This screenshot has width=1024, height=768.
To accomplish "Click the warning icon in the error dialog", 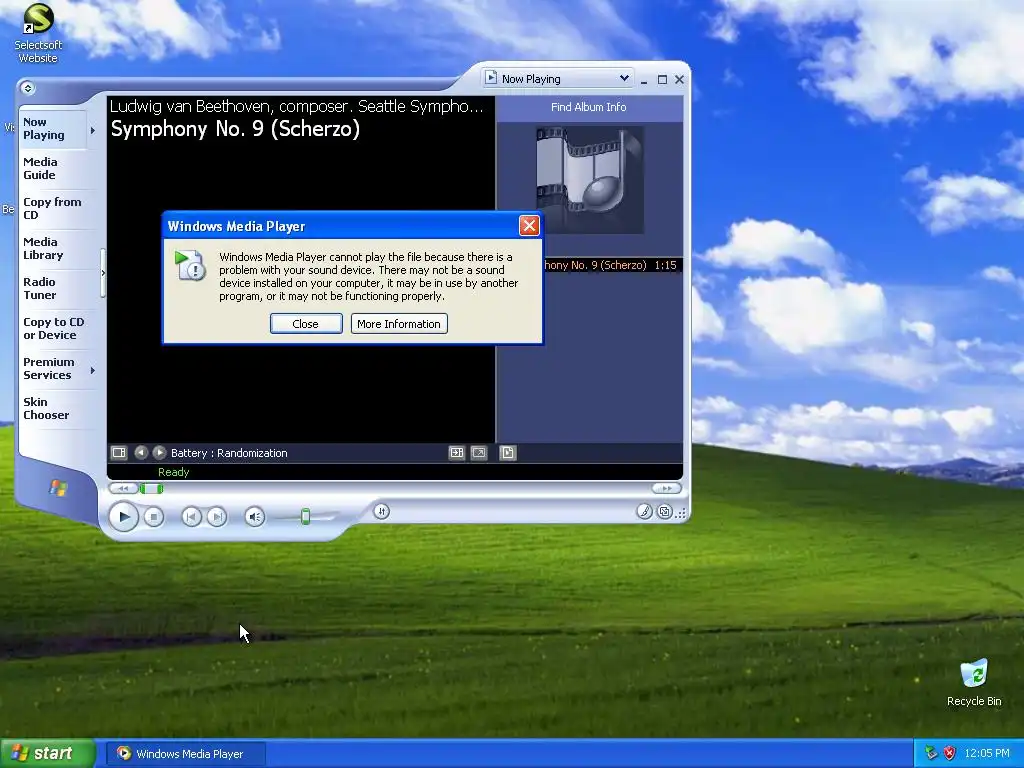I will [x=191, y=265].
